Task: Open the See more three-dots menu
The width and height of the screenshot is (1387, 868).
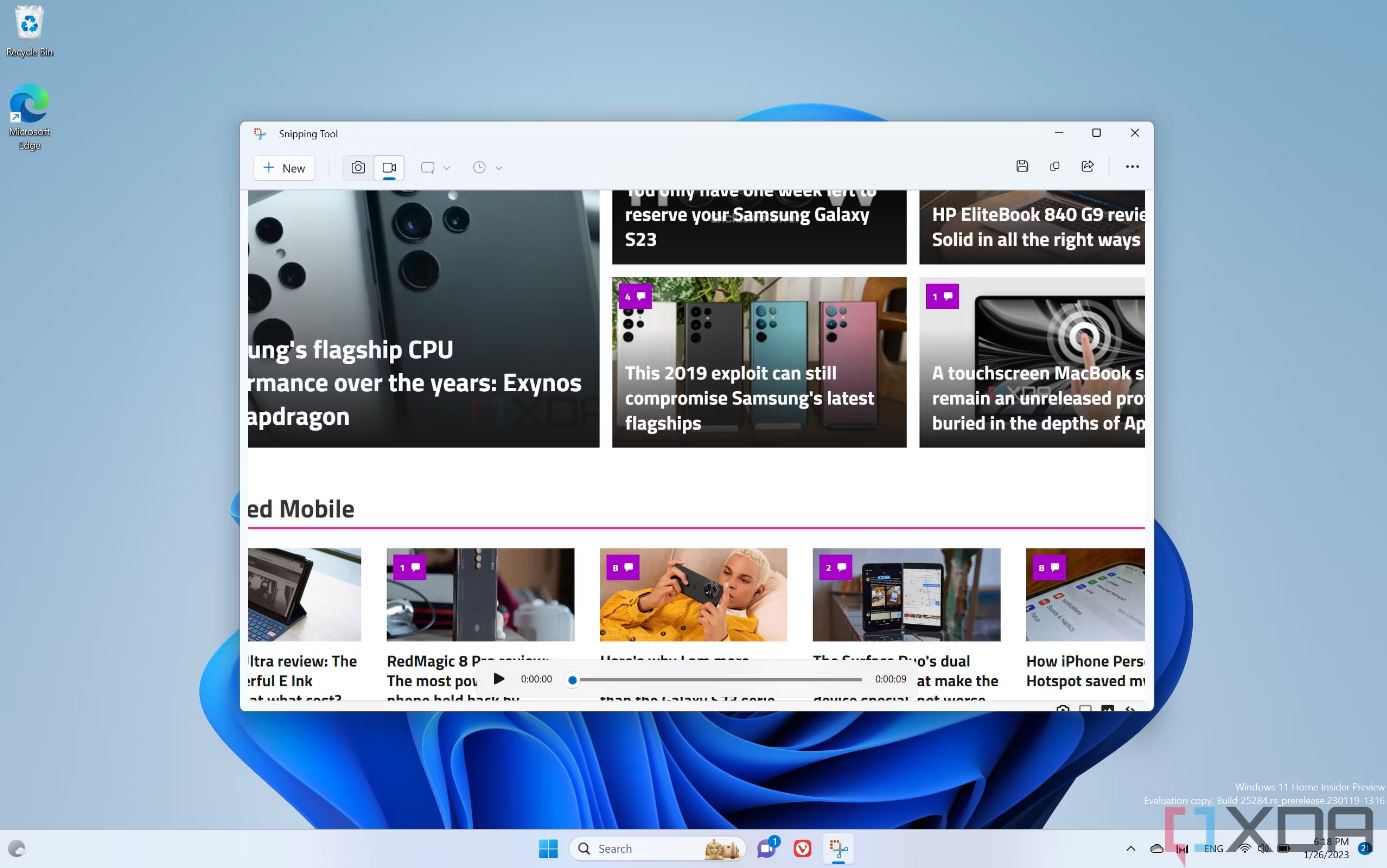Action: point(1132,167)
